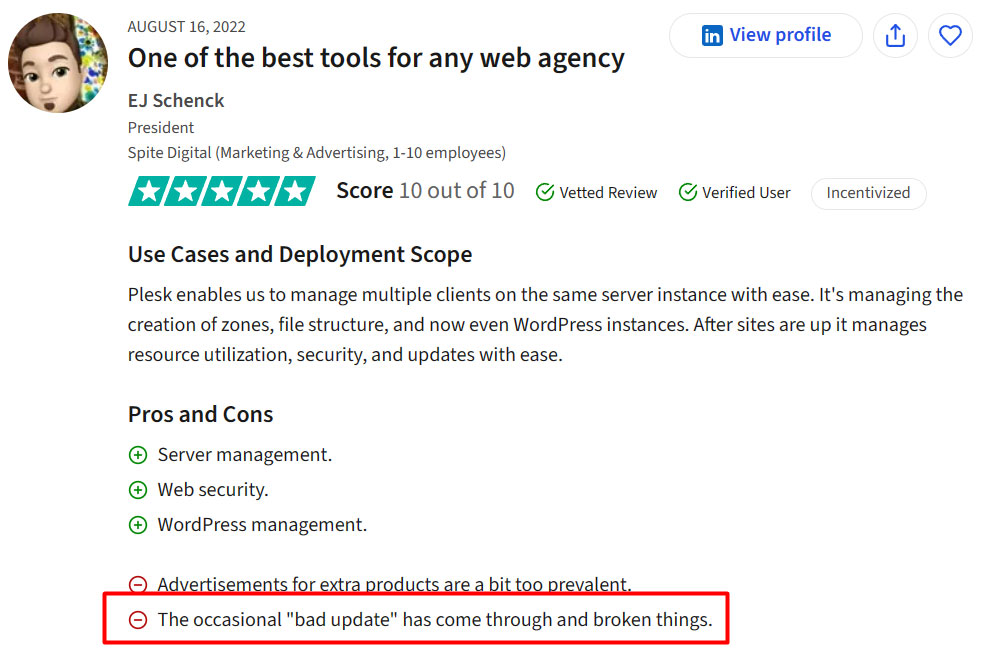Open review title about web agency tools
982x653 pixels.
[x=376, y=58]
